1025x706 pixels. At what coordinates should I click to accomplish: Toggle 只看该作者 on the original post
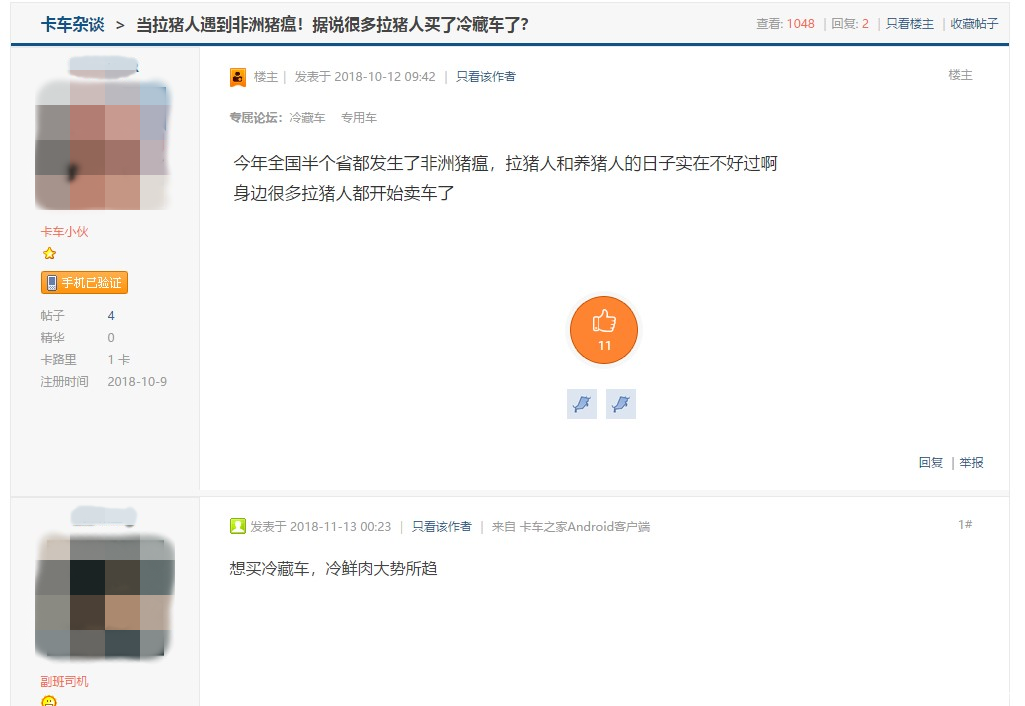pos(486,77)
